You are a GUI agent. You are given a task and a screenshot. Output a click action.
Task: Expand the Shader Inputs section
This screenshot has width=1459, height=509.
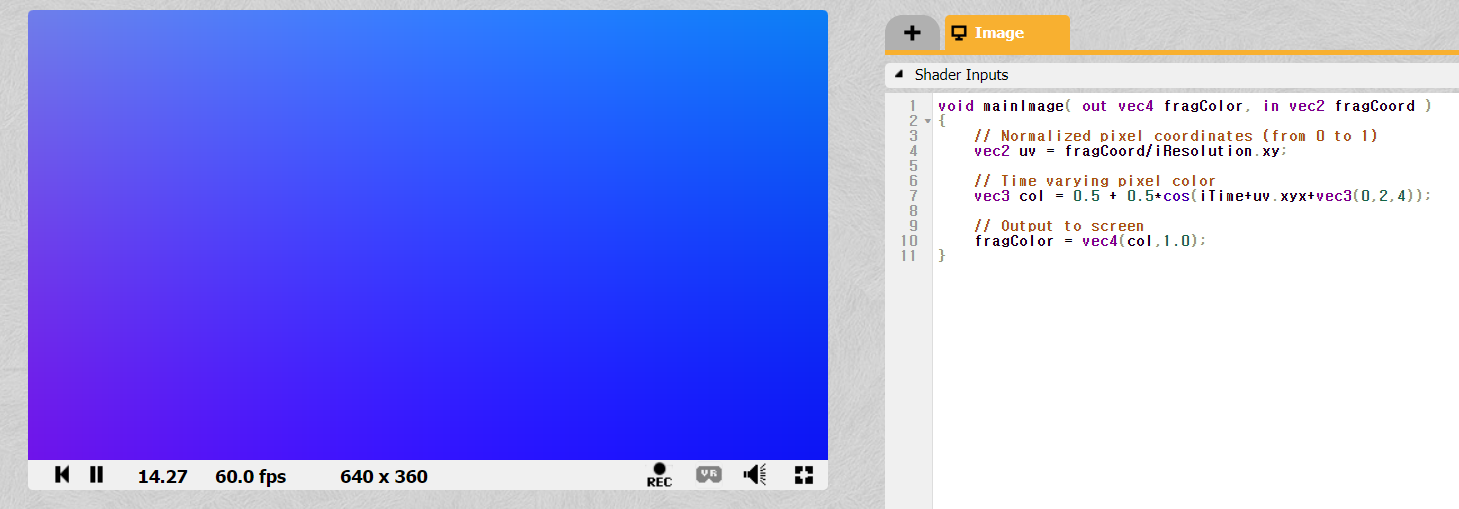[898, 75]
